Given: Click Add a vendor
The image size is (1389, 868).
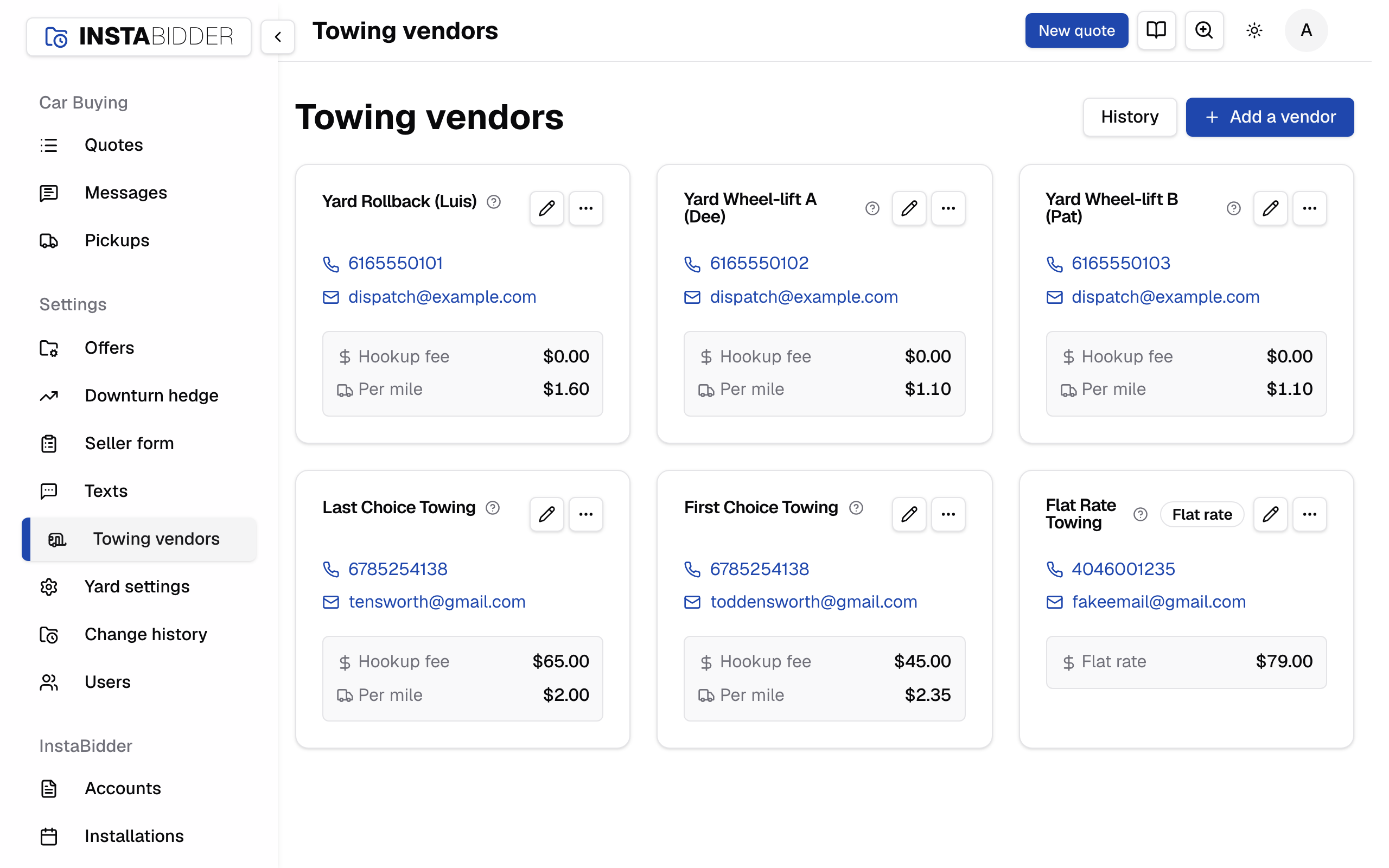Looking at the screenshot, I should [x=1270, y=117].
